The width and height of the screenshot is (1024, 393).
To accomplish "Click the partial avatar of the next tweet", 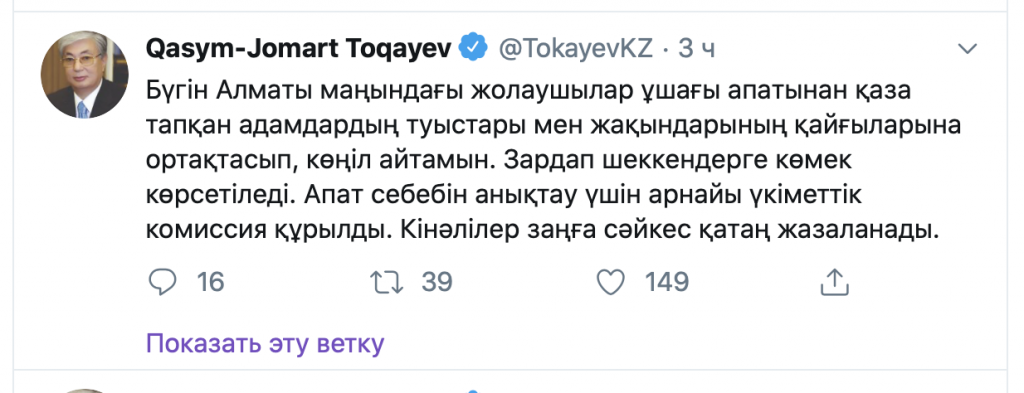I will tap(84, 390).
